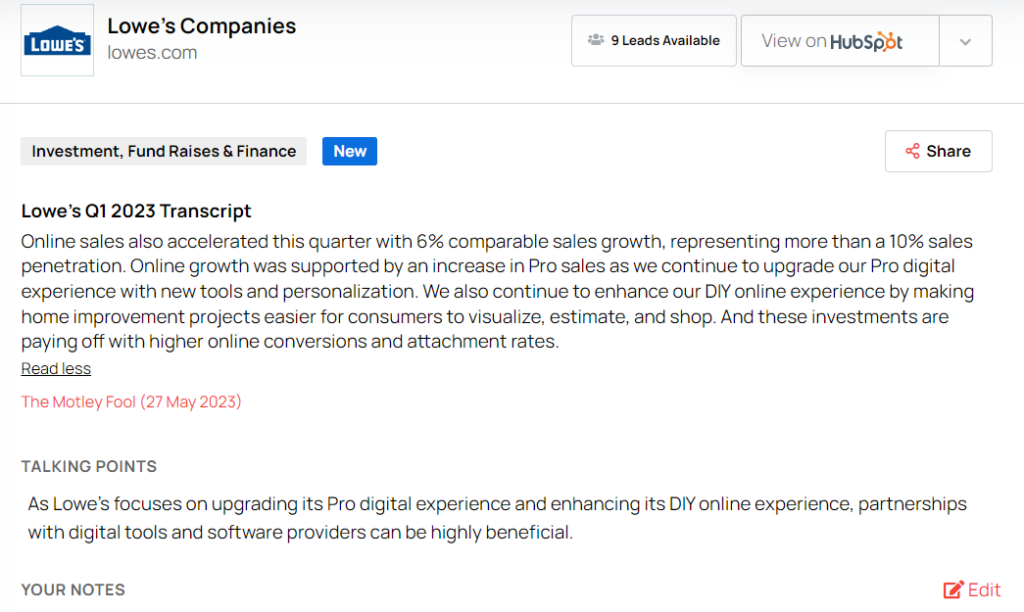Click the pencil edit icon for notes

click(x=953, y=590)
